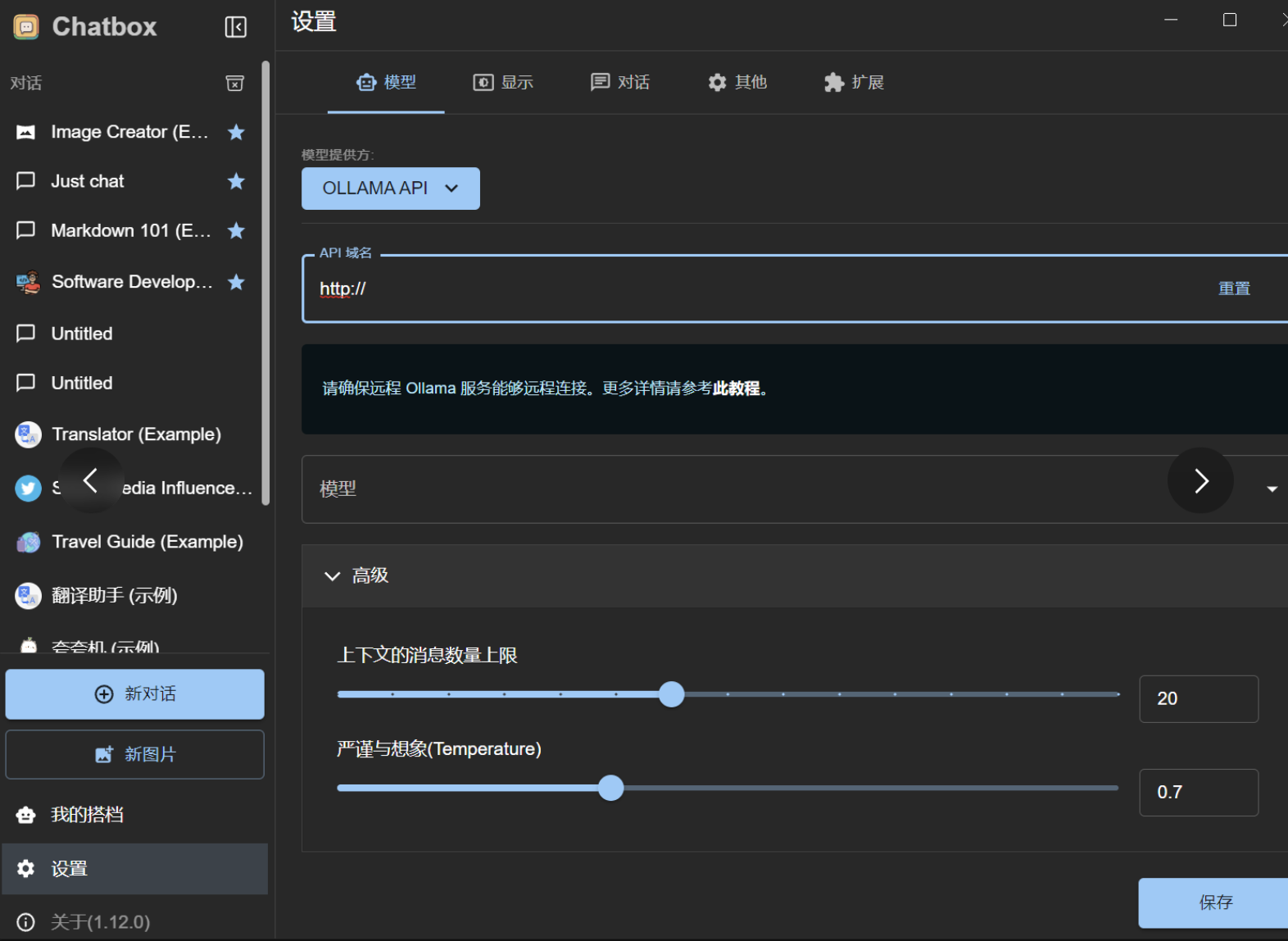Screen dimensions: 1288x941
Task: Collapse the sidebar with the panel icon
Action: pyautogui.click(x=236, y=27)
